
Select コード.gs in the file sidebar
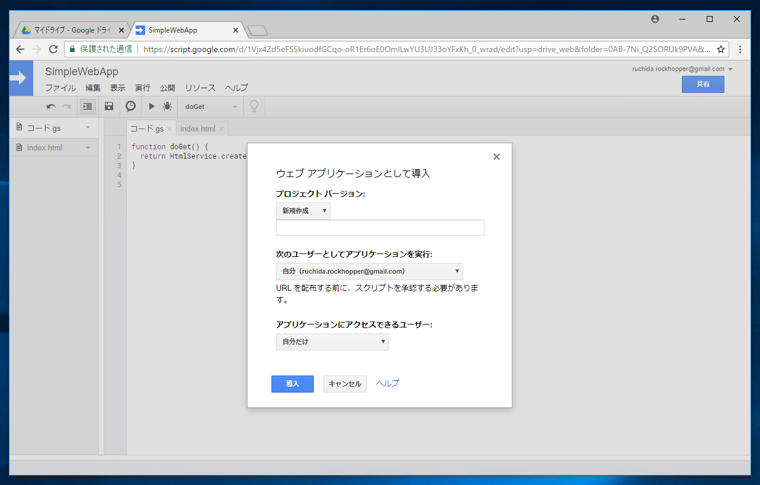54,127
